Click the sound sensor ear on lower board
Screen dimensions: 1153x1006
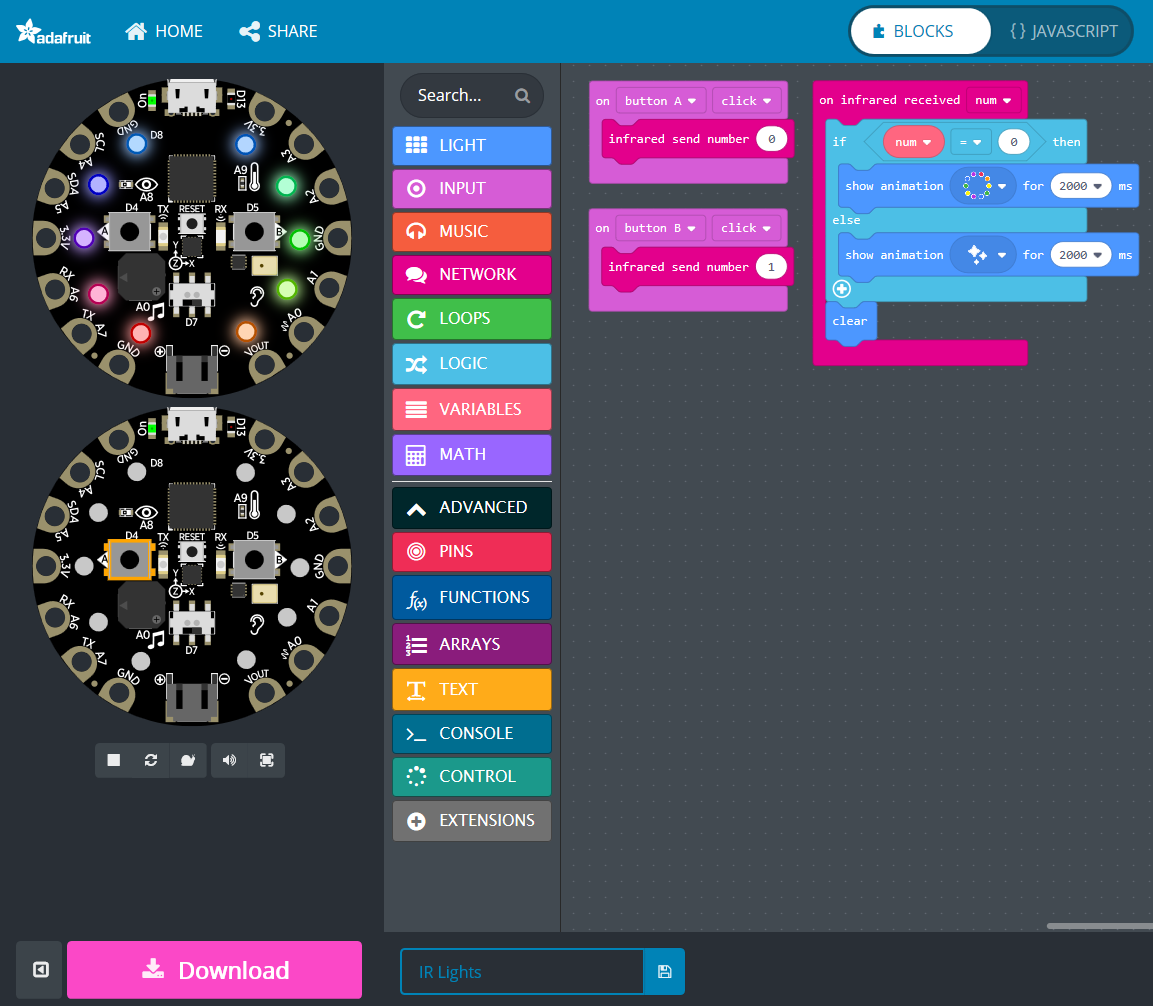click(256, 624)
